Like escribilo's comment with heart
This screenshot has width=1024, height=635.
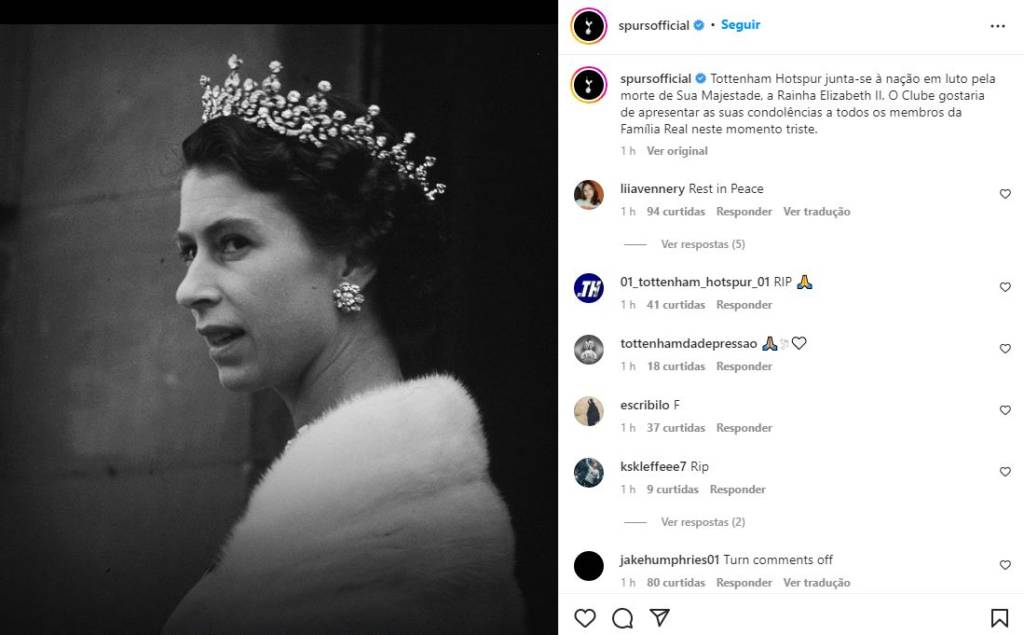coord(1005,410)
